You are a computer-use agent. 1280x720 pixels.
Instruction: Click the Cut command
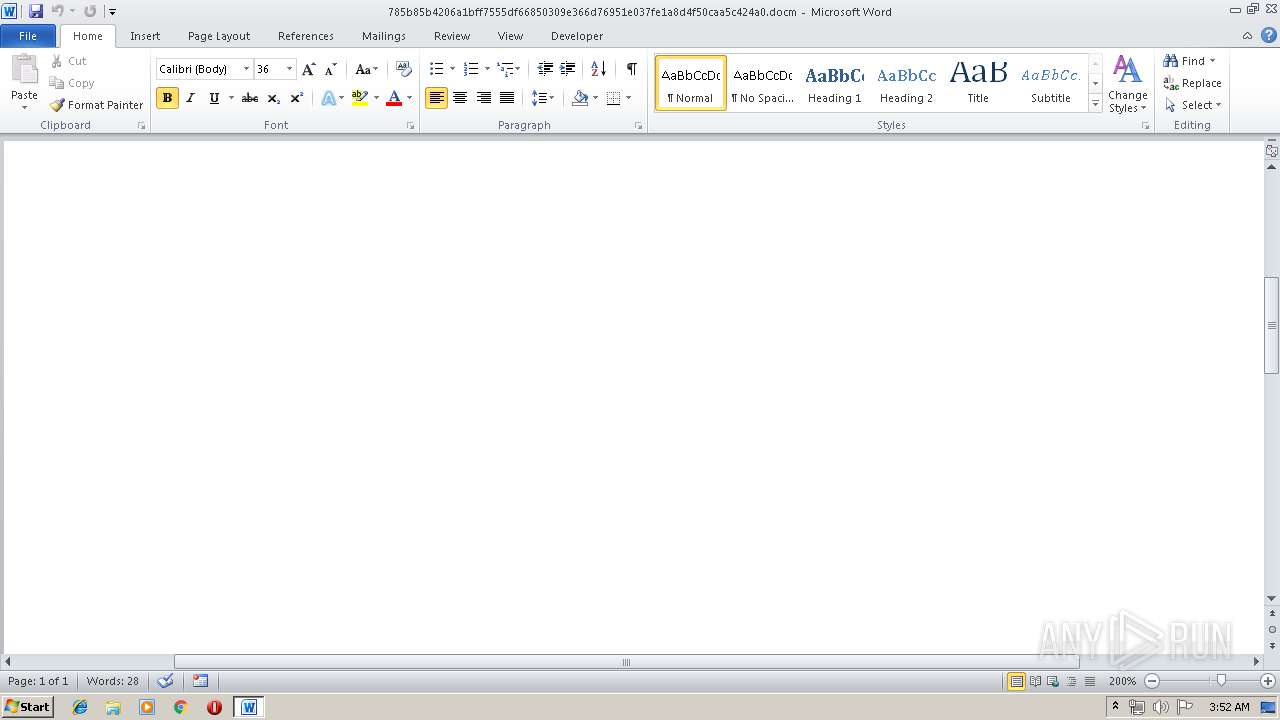(x=69, y=61)
